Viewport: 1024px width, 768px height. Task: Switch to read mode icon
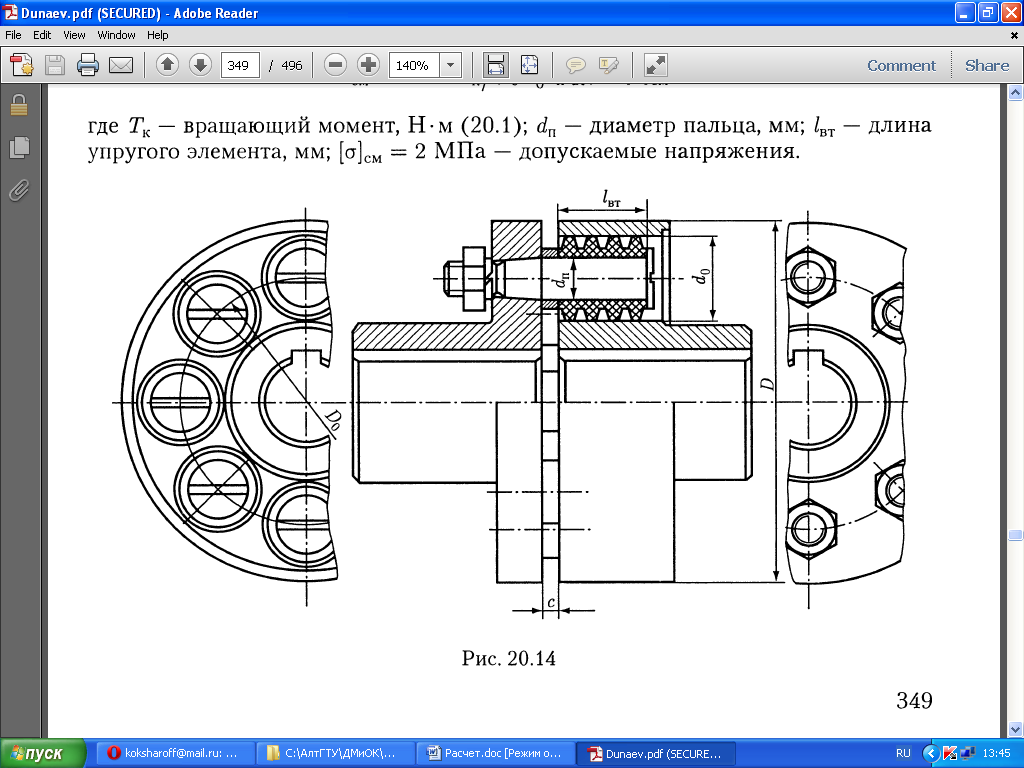pyautogui.click(x=655, y=65)
